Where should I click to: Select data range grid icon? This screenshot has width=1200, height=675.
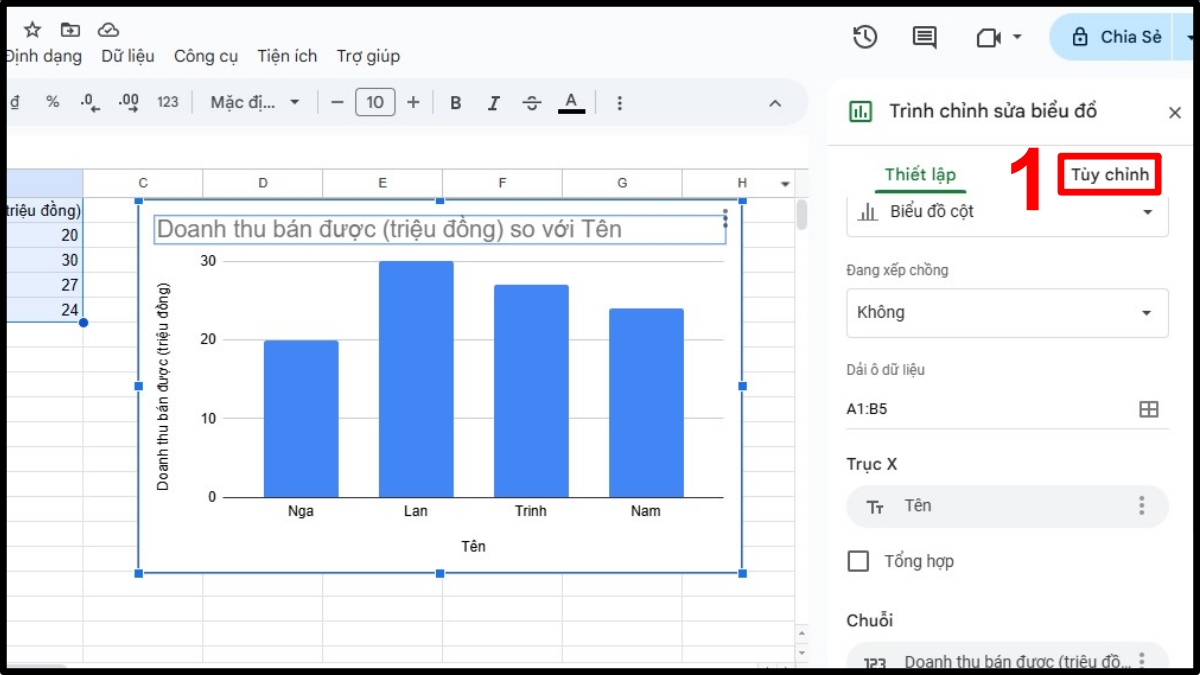point(1149,409)
